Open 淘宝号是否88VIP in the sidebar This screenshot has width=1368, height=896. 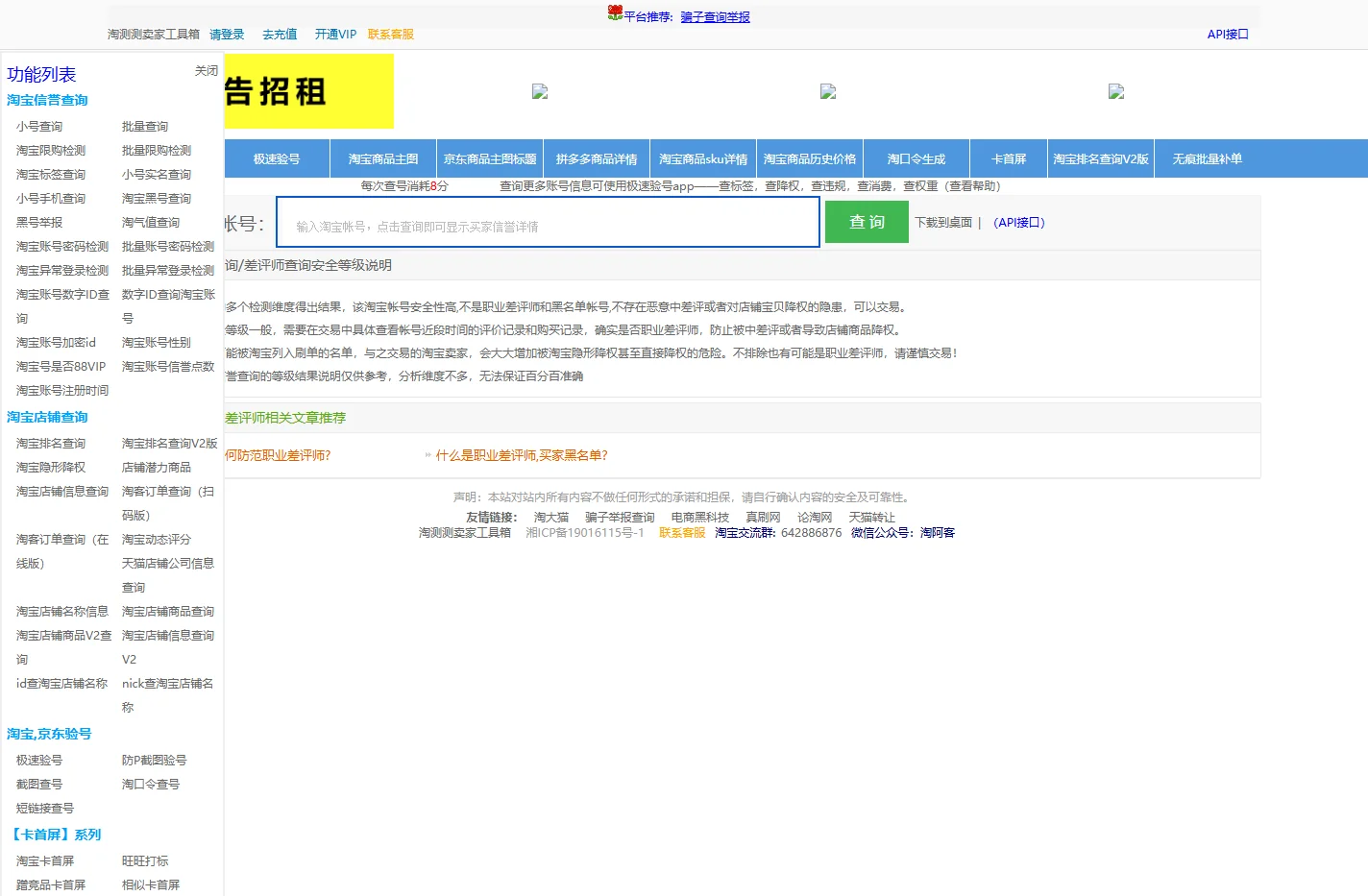[61, 367]
